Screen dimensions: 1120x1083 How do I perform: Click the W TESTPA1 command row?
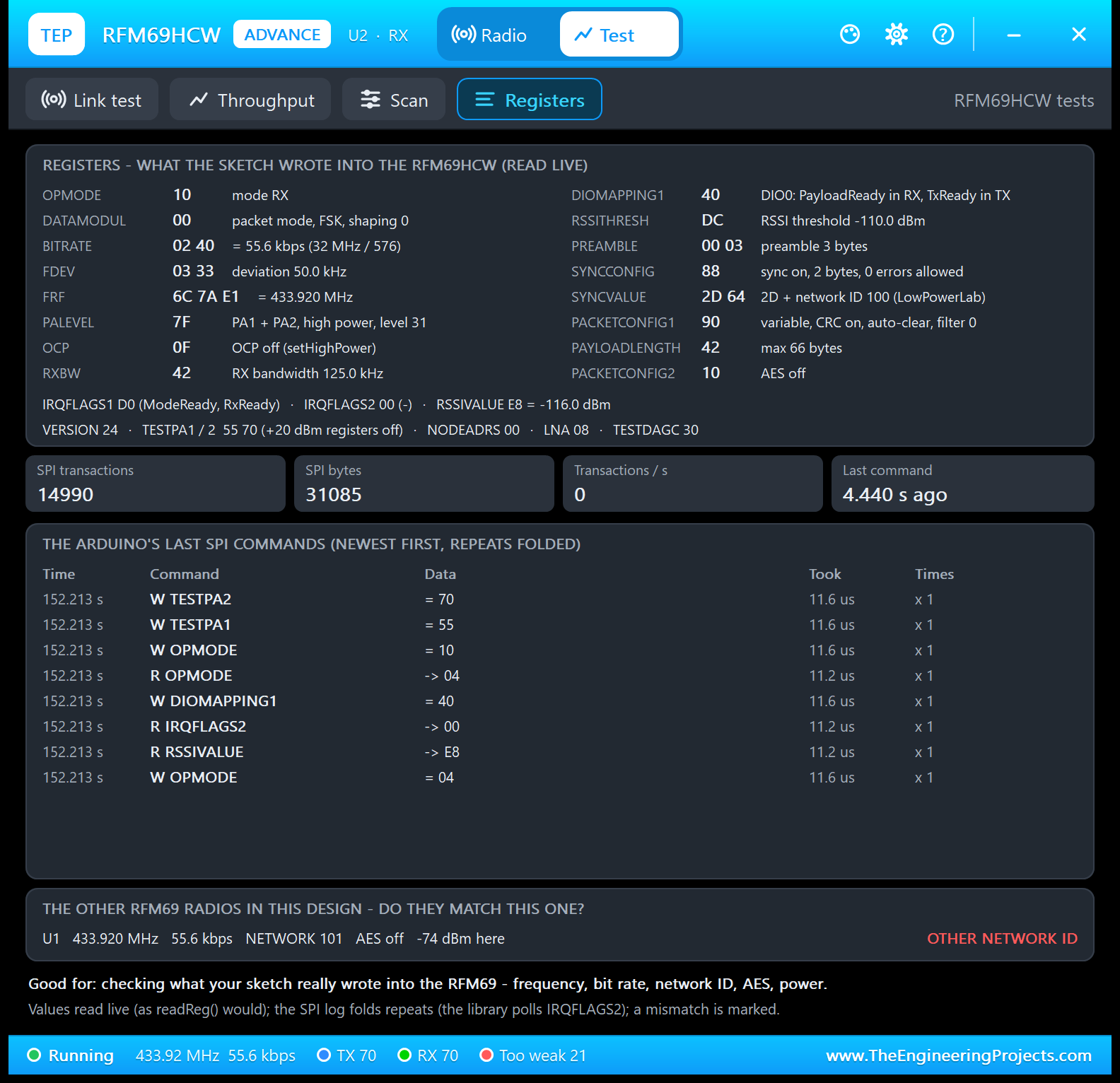pos(560,625)
